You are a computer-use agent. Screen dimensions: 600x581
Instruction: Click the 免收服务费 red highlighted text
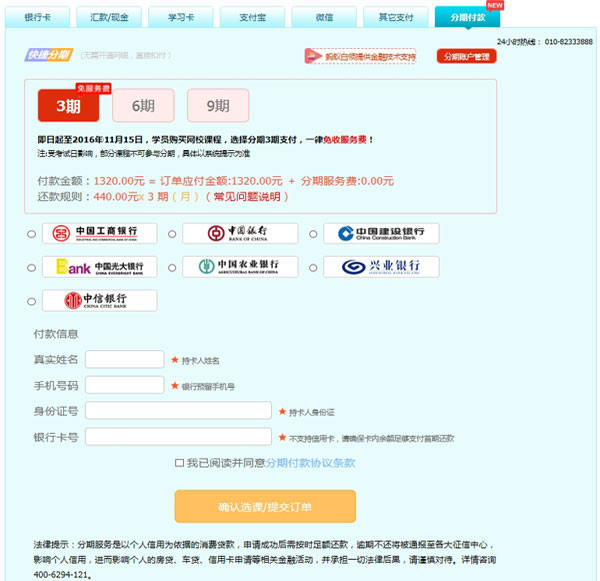click(345, 140)
